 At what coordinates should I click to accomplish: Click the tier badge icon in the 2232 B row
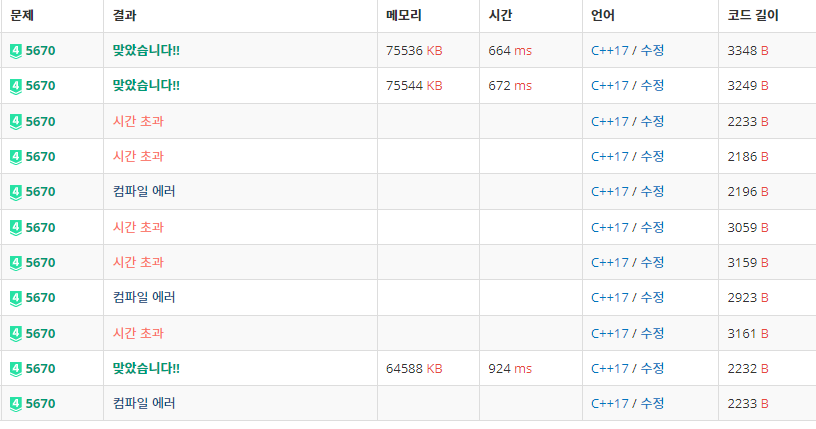[x=16, y=369]
